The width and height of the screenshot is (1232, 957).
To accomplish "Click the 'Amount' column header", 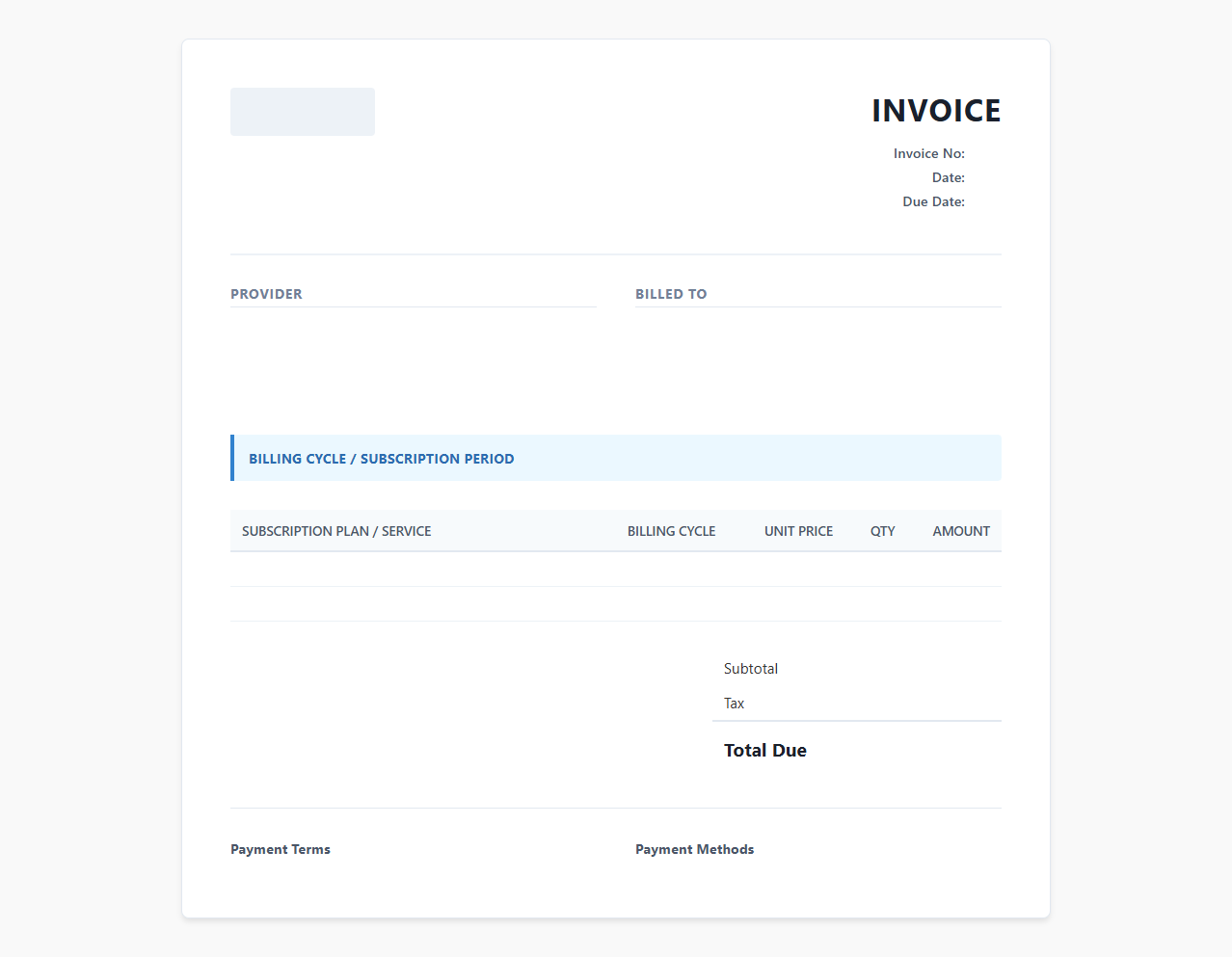I will (961, 531).
